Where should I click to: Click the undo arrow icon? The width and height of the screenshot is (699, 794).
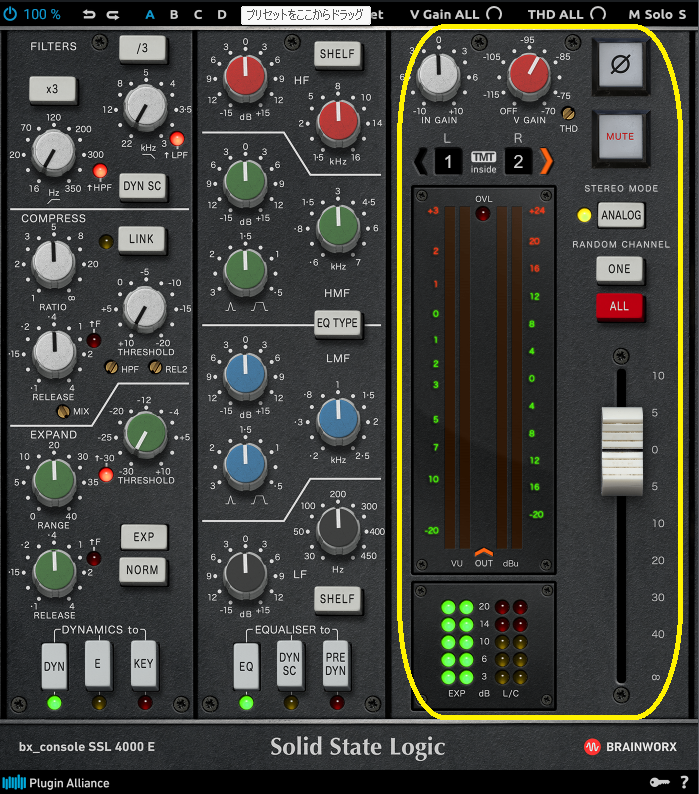89,15
